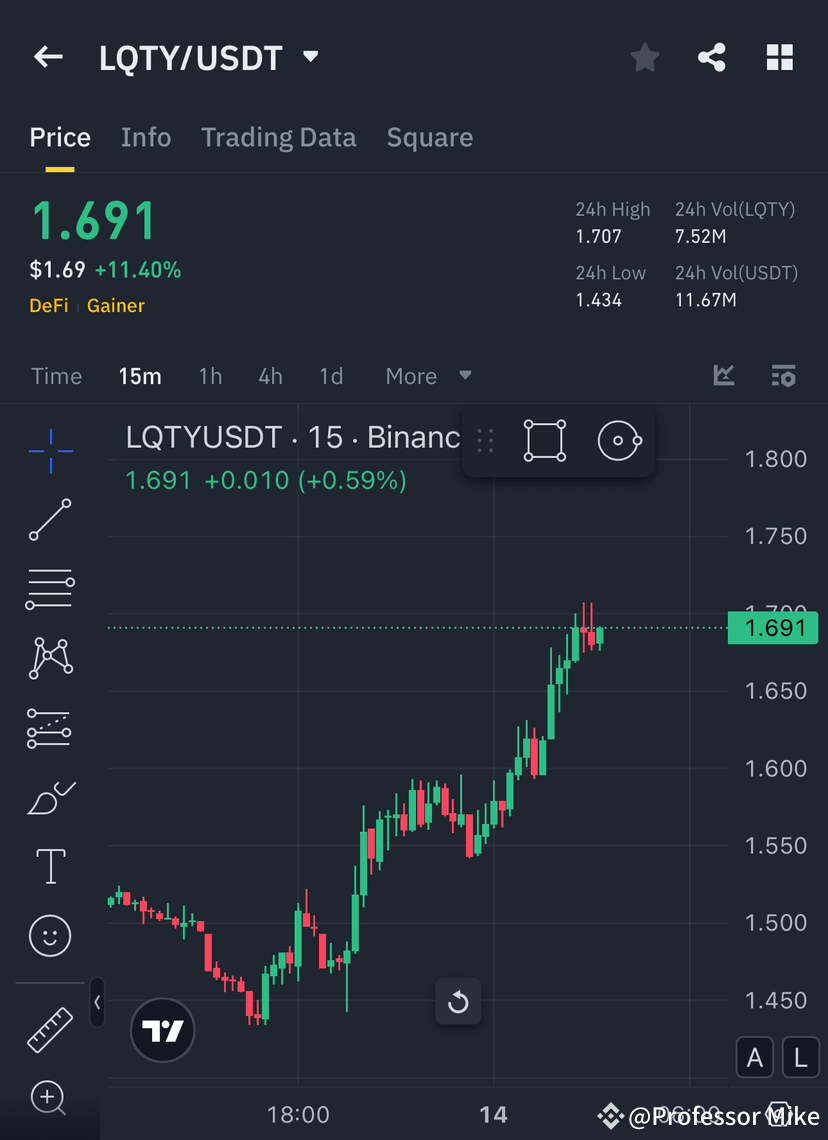Image resolution: width=828 pixels, height=1140 pixels.
Task: Expand the More timeframes dropdown
Action: point(428,376)
